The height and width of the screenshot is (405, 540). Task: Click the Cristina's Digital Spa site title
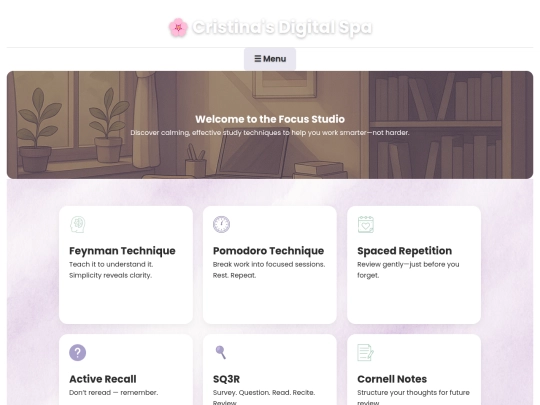pyautogui.click(x=282, y=28)
